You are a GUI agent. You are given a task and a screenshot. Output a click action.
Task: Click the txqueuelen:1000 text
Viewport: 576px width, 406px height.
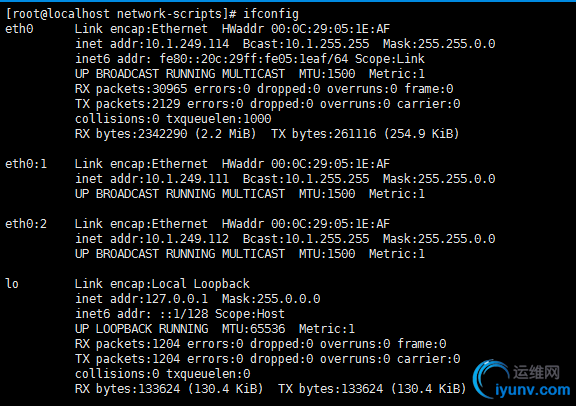(x=219, y=119)
